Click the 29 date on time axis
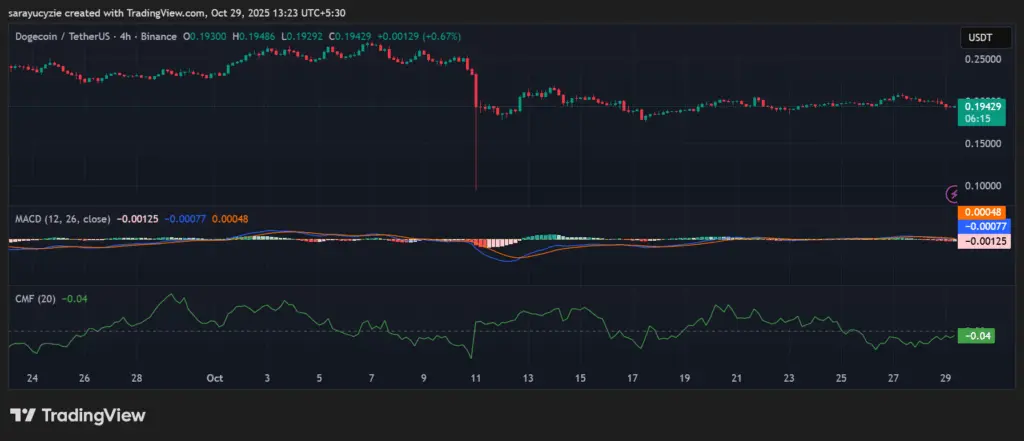This screenshot has height=441, width=1024. tap(946, 378)
